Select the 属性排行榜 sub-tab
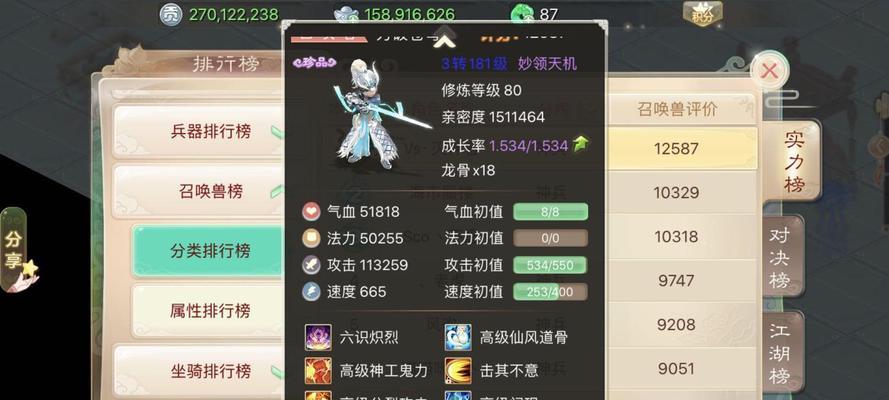 pos(209,310)
